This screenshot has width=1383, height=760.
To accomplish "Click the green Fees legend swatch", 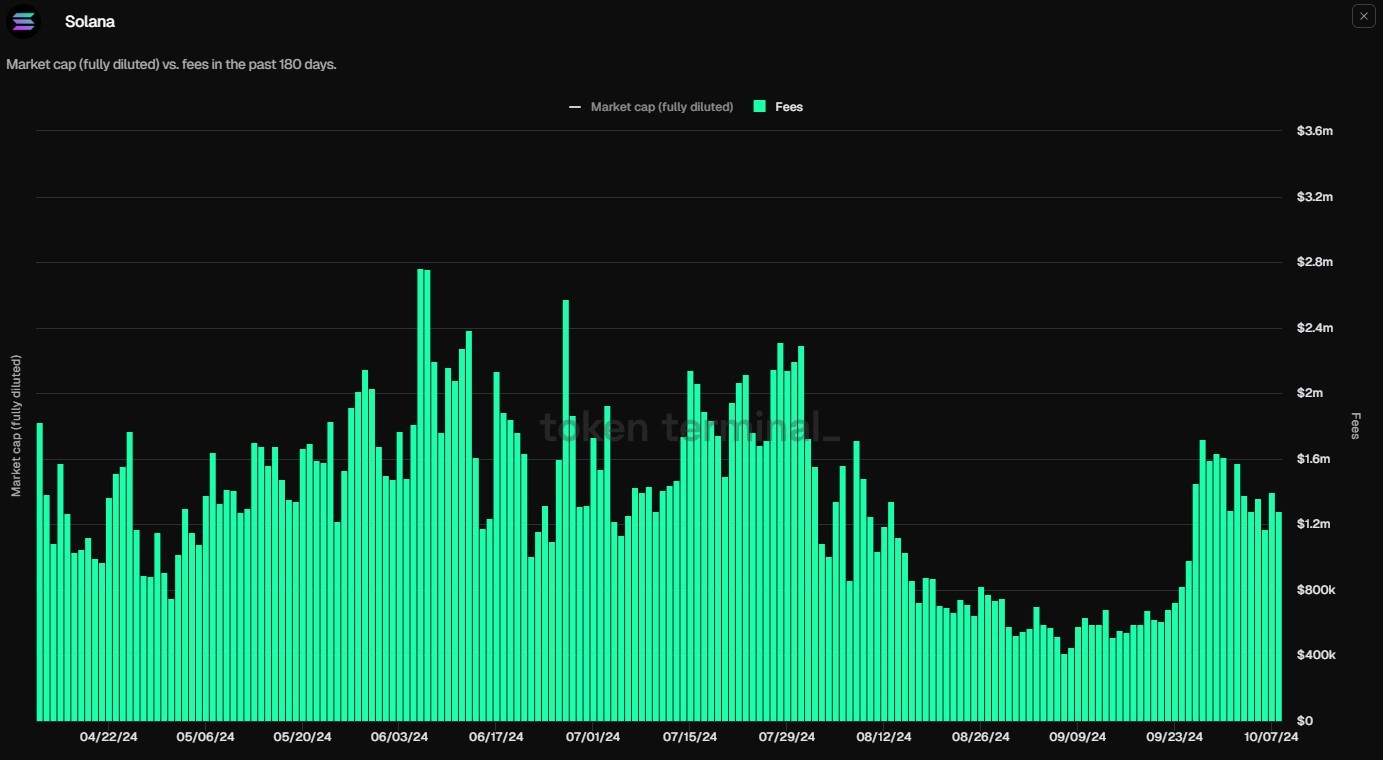I will click(760, 107).
